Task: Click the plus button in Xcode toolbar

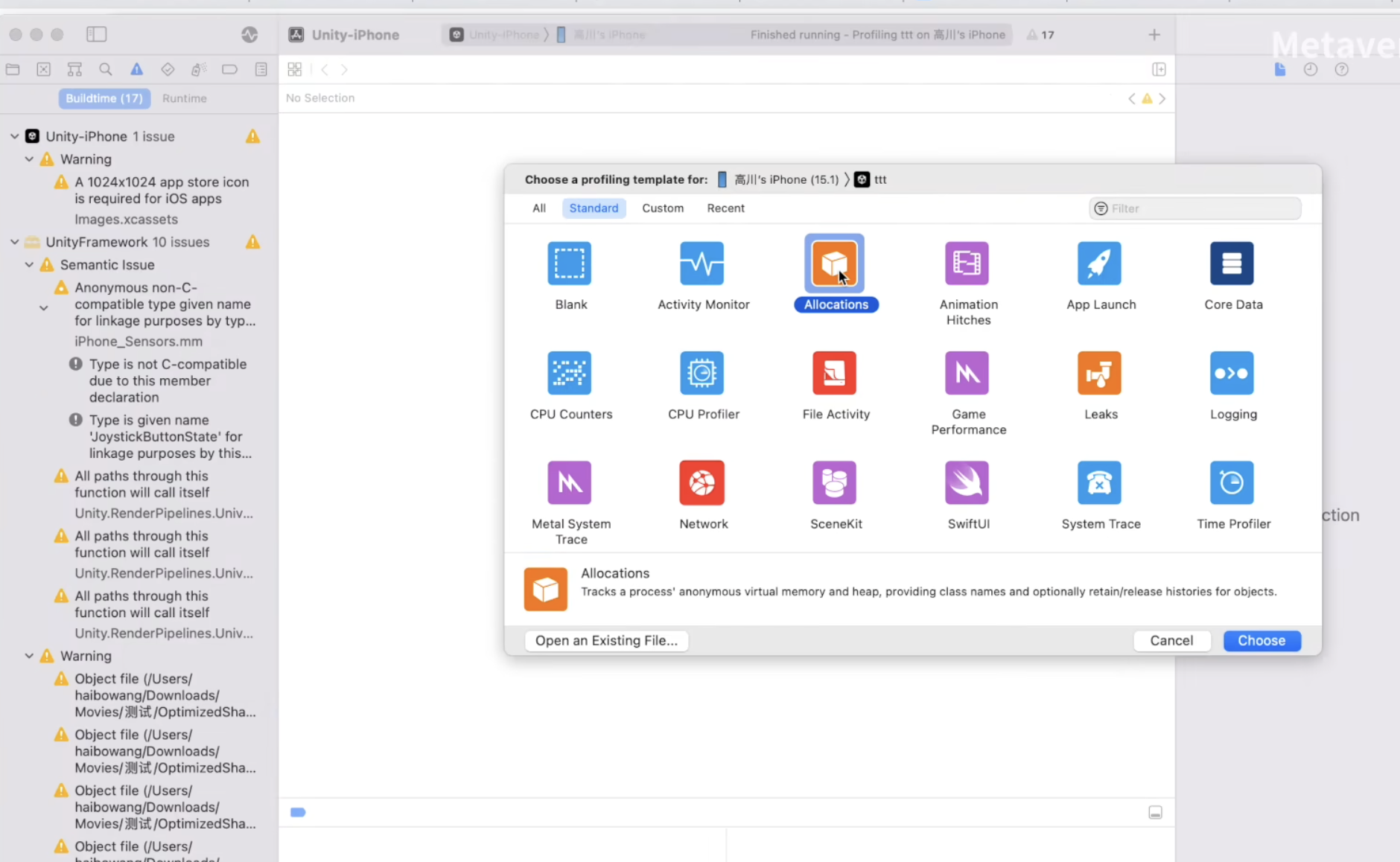Action: (1154, 34)
